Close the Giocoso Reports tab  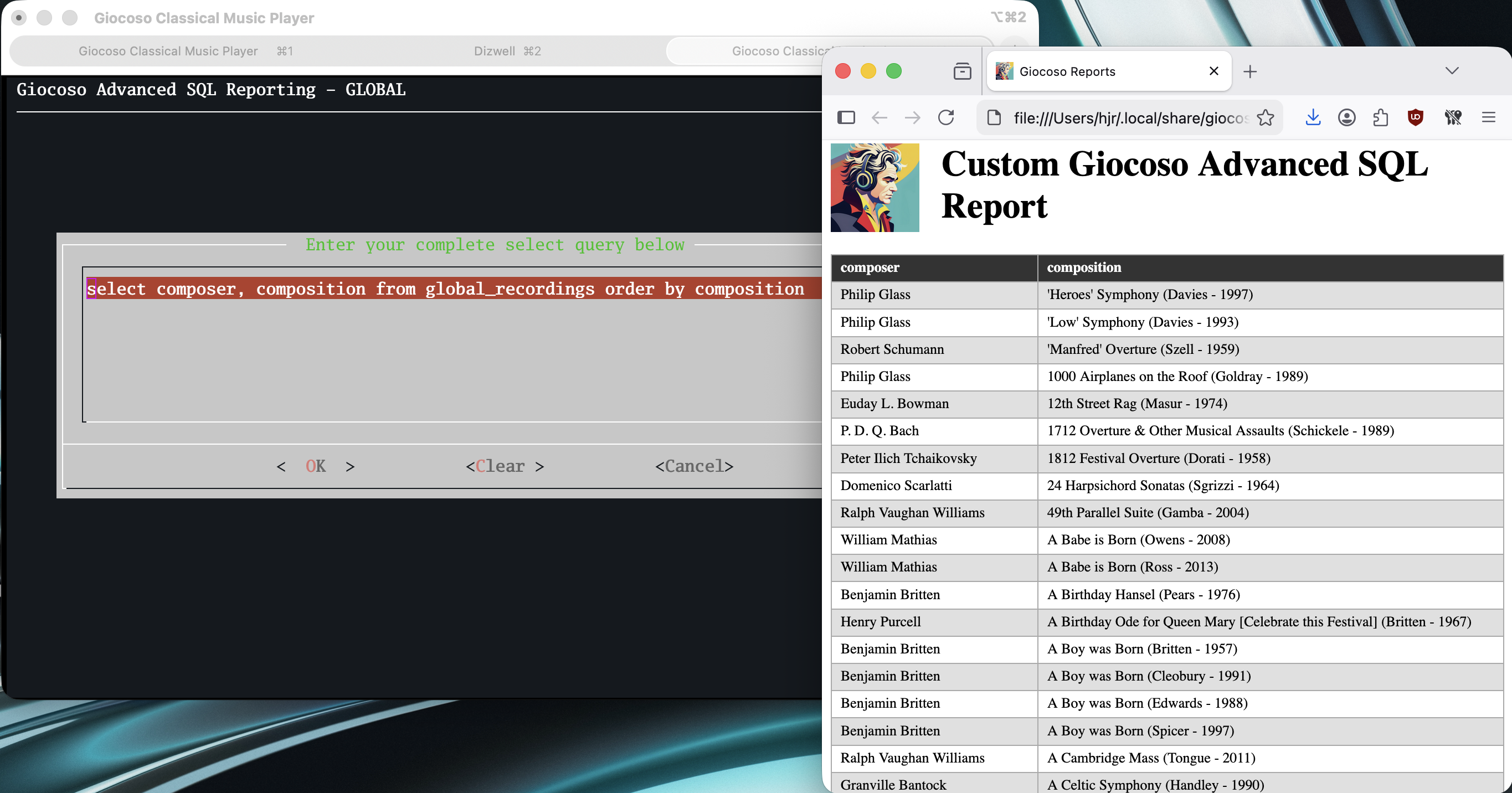(x=1214, y=71)
